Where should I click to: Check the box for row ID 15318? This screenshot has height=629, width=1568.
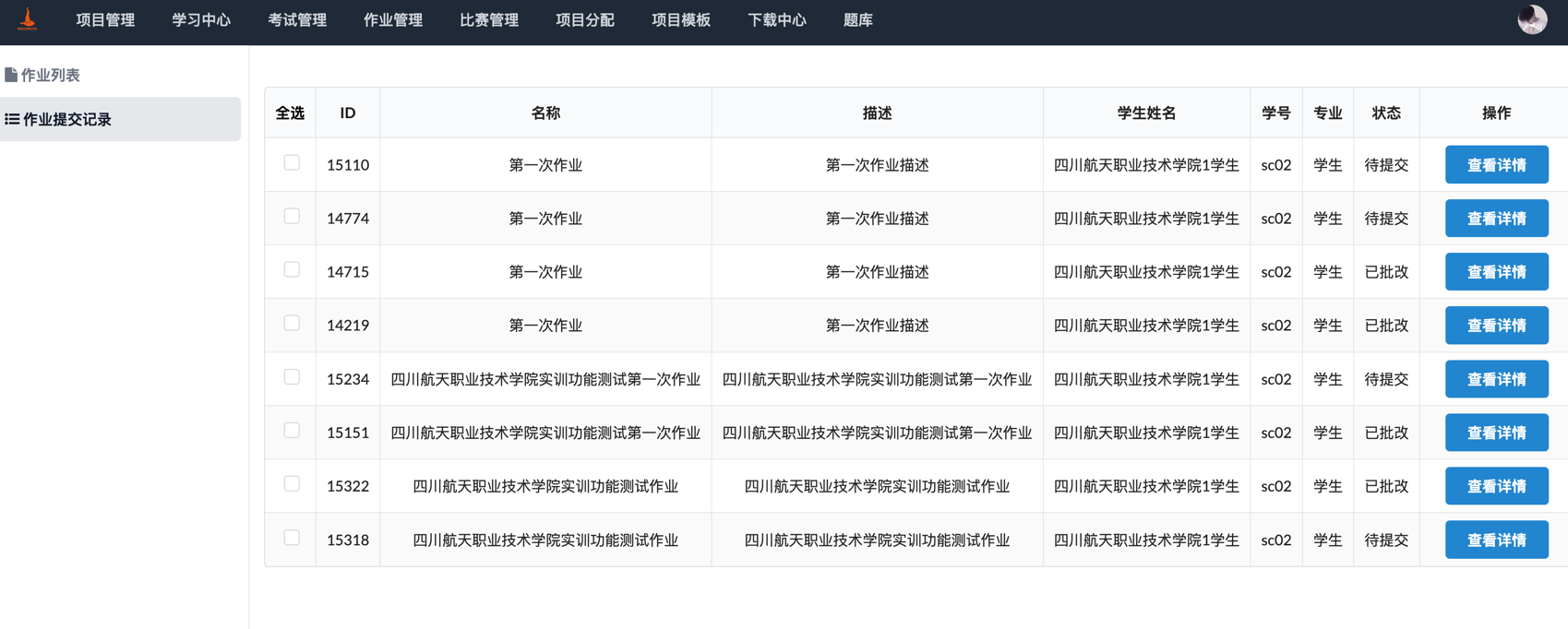[x=292, y=537]
